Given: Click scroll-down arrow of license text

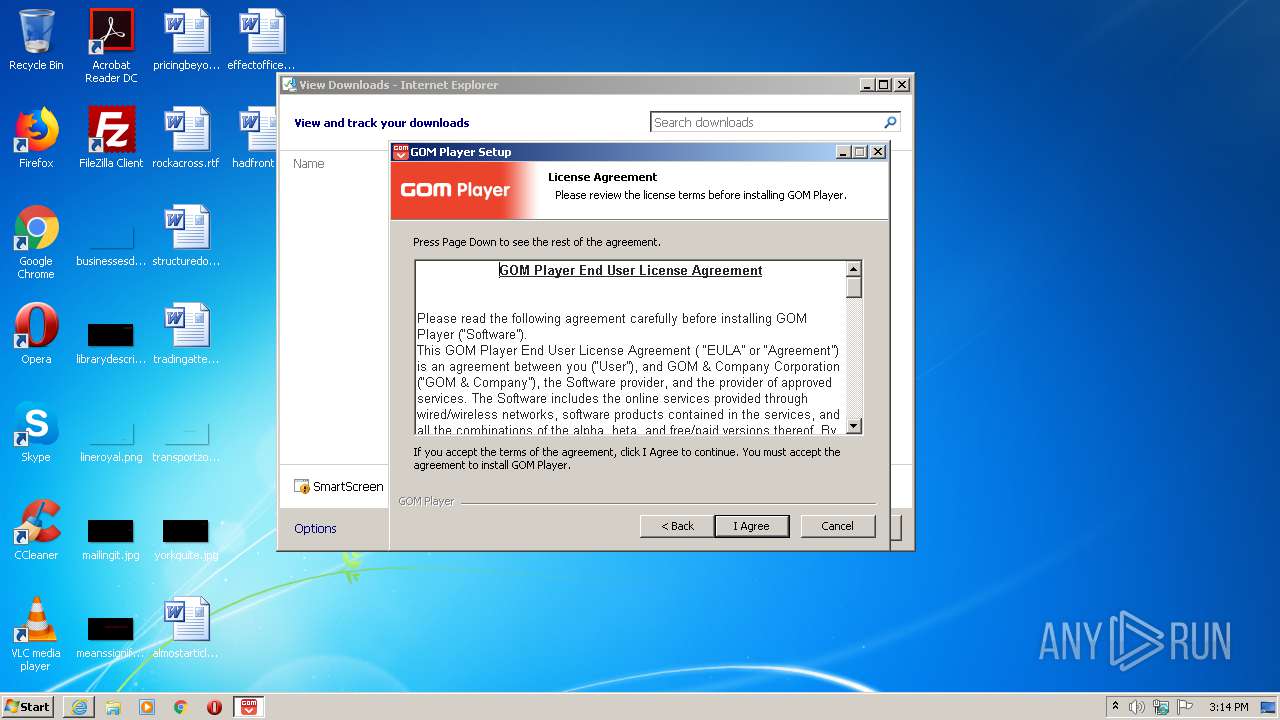Looking at the screenshot, I should (854, 426).
